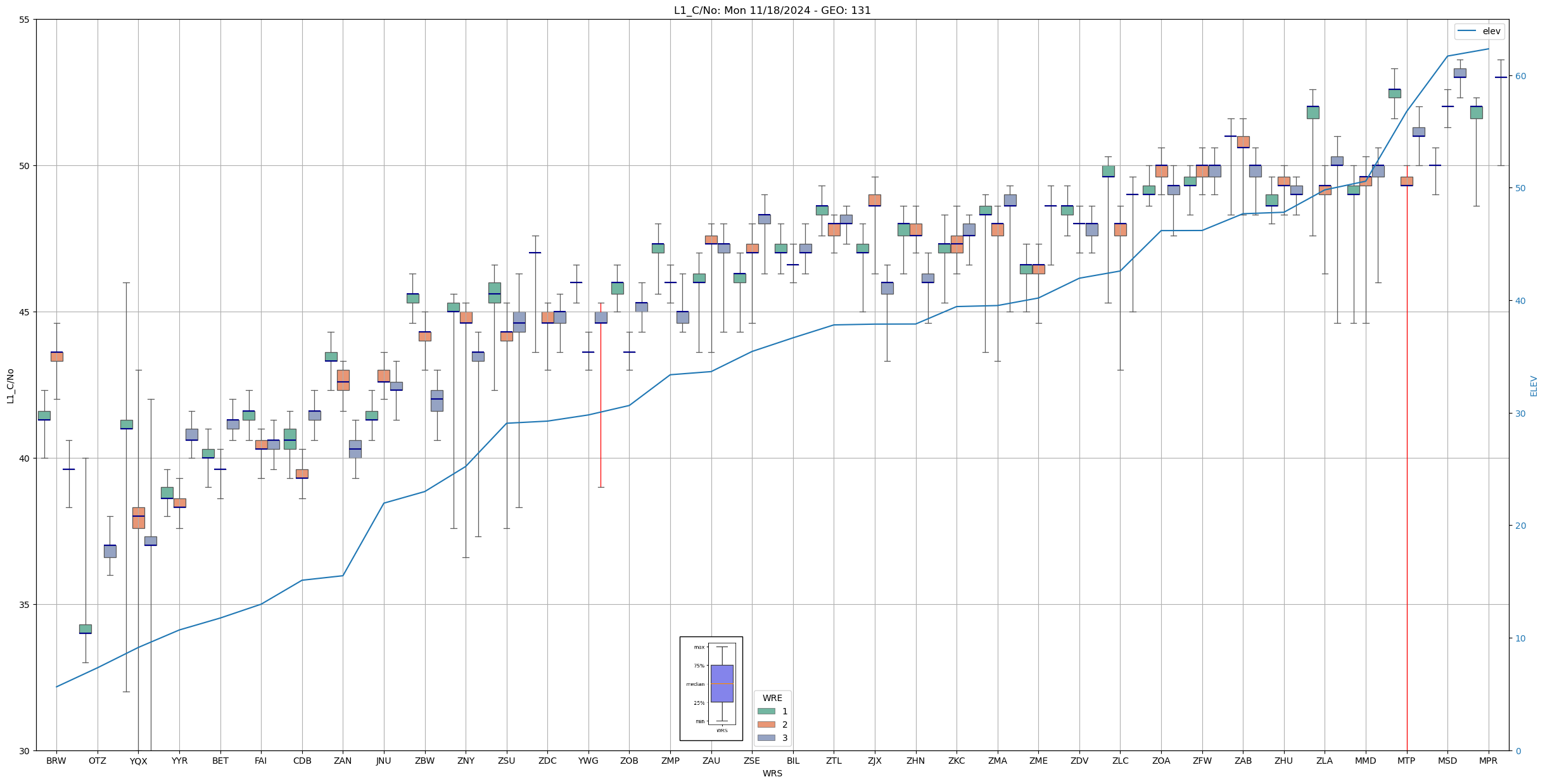Click the boxplot key inset diagram
The image size is (1545, 784).
[x=711, y=688]
